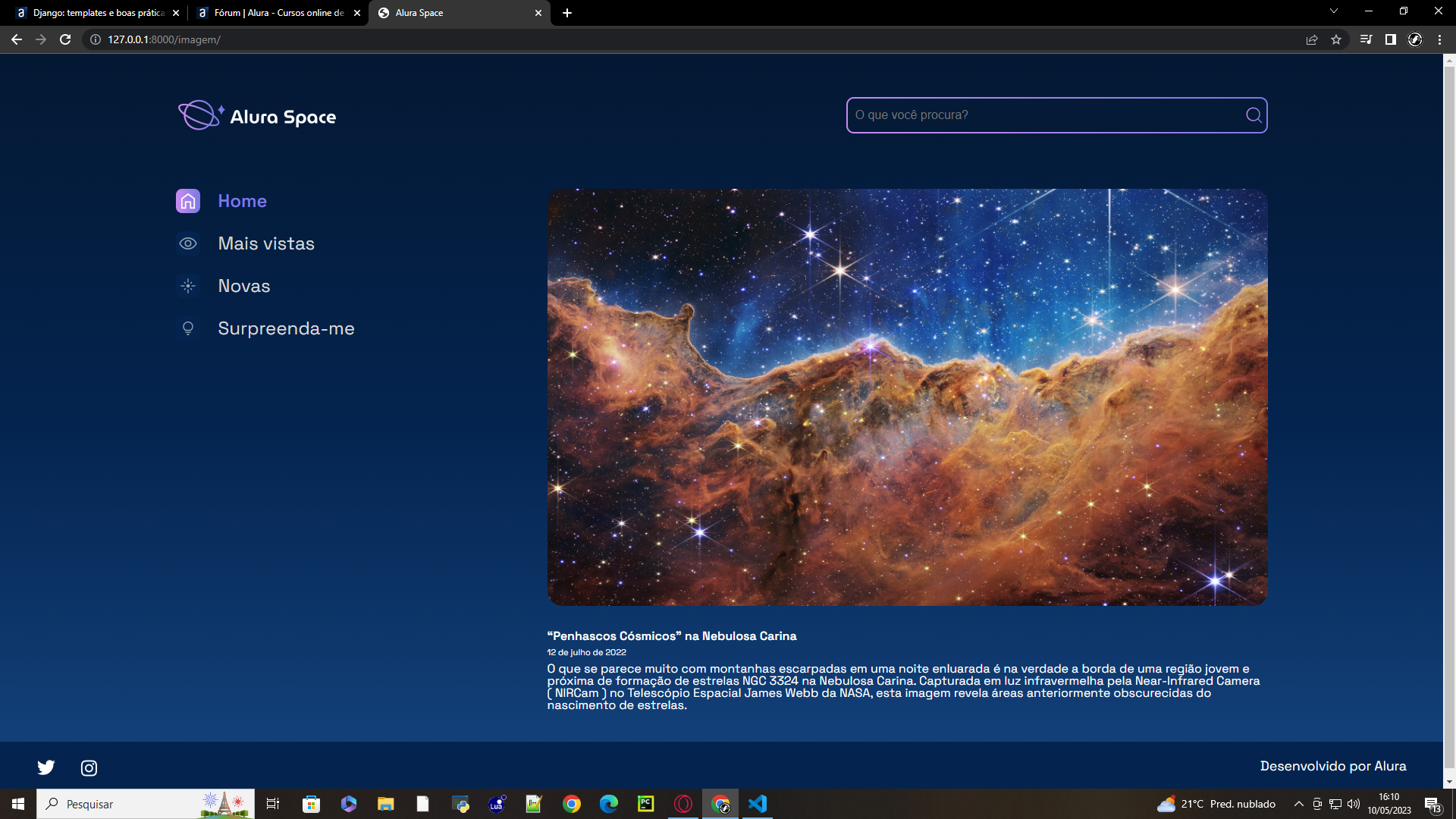Screen dimensions: 1456x819
Task: Click the address bar URL
Action: [164, 39]
